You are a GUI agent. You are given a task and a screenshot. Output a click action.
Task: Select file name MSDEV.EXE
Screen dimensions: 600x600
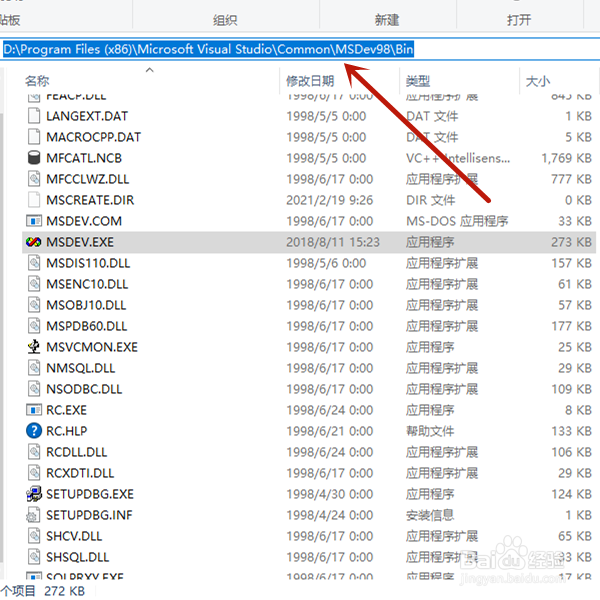[x=80, y=242]
